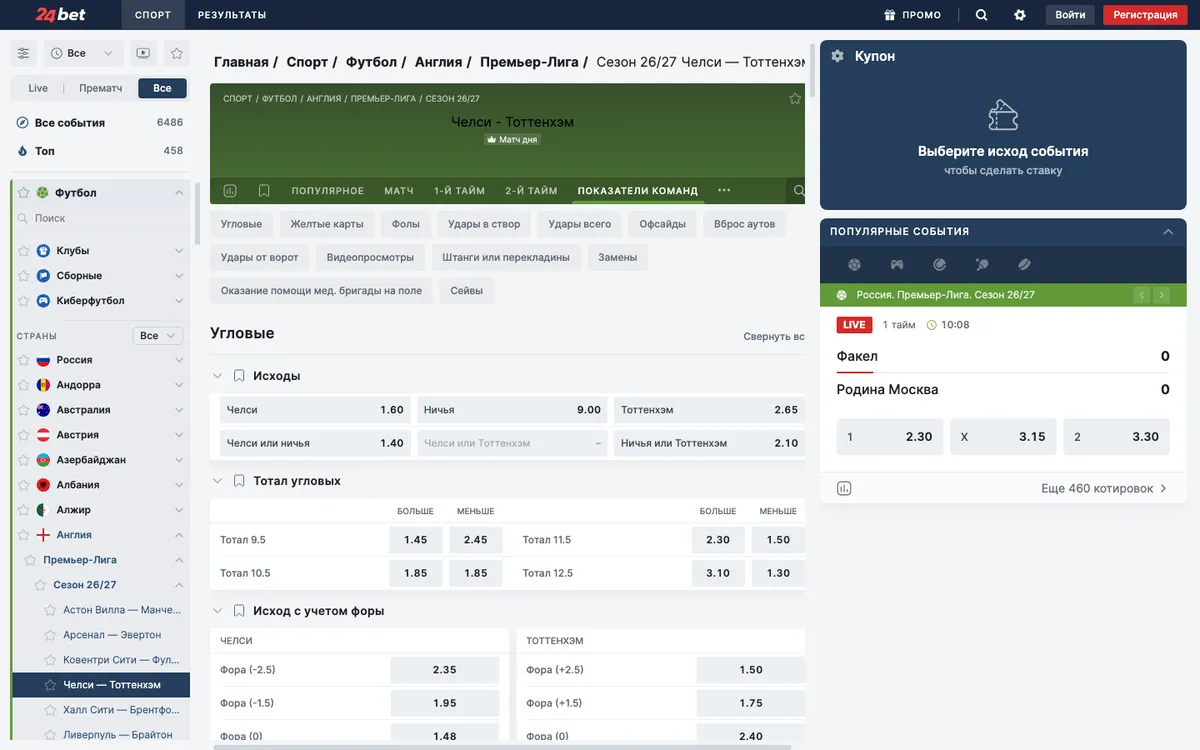Switch to 1-й тайм tab
The height and width of the screenshot is (750, 1200).
click(460, 190)
